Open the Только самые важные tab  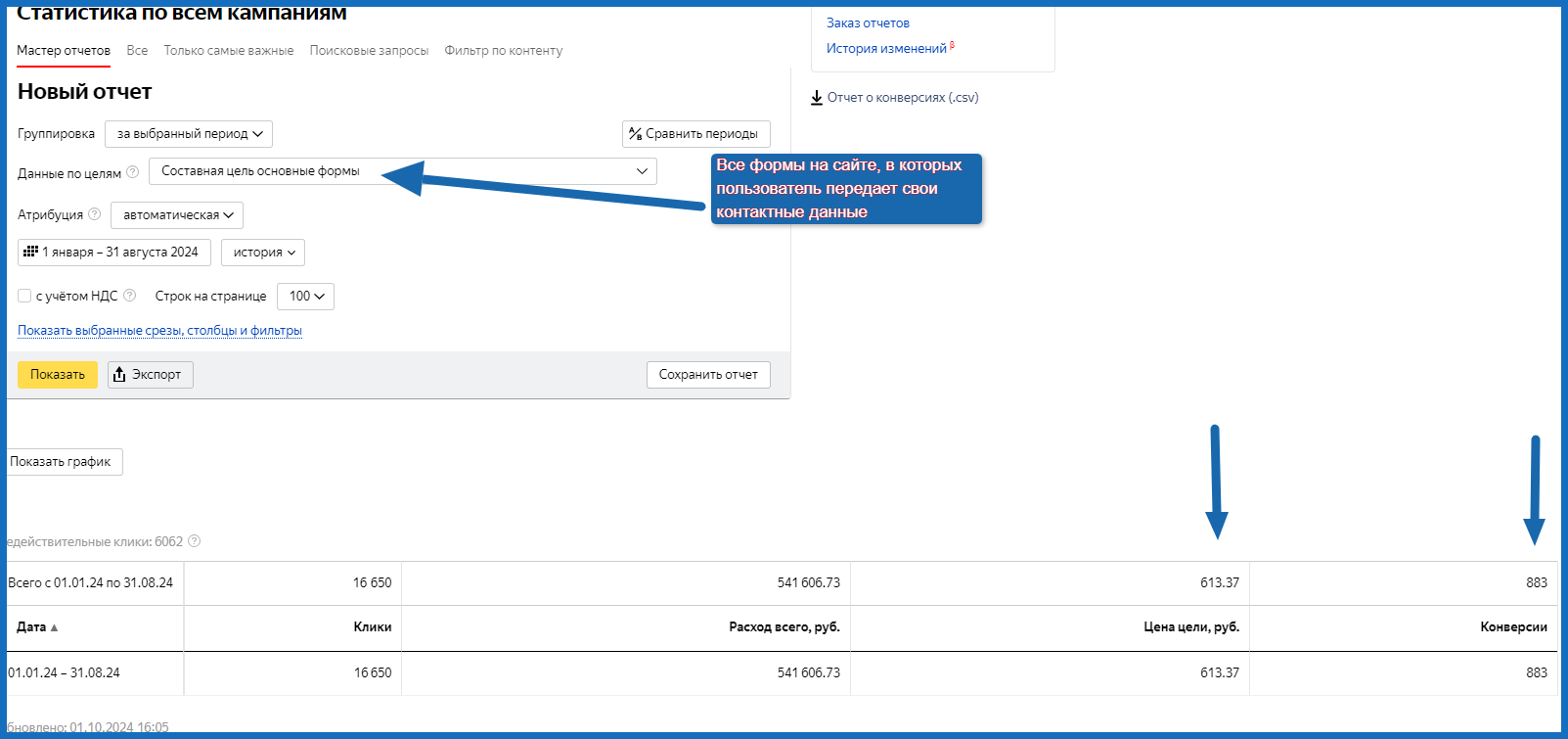[229, 51]
